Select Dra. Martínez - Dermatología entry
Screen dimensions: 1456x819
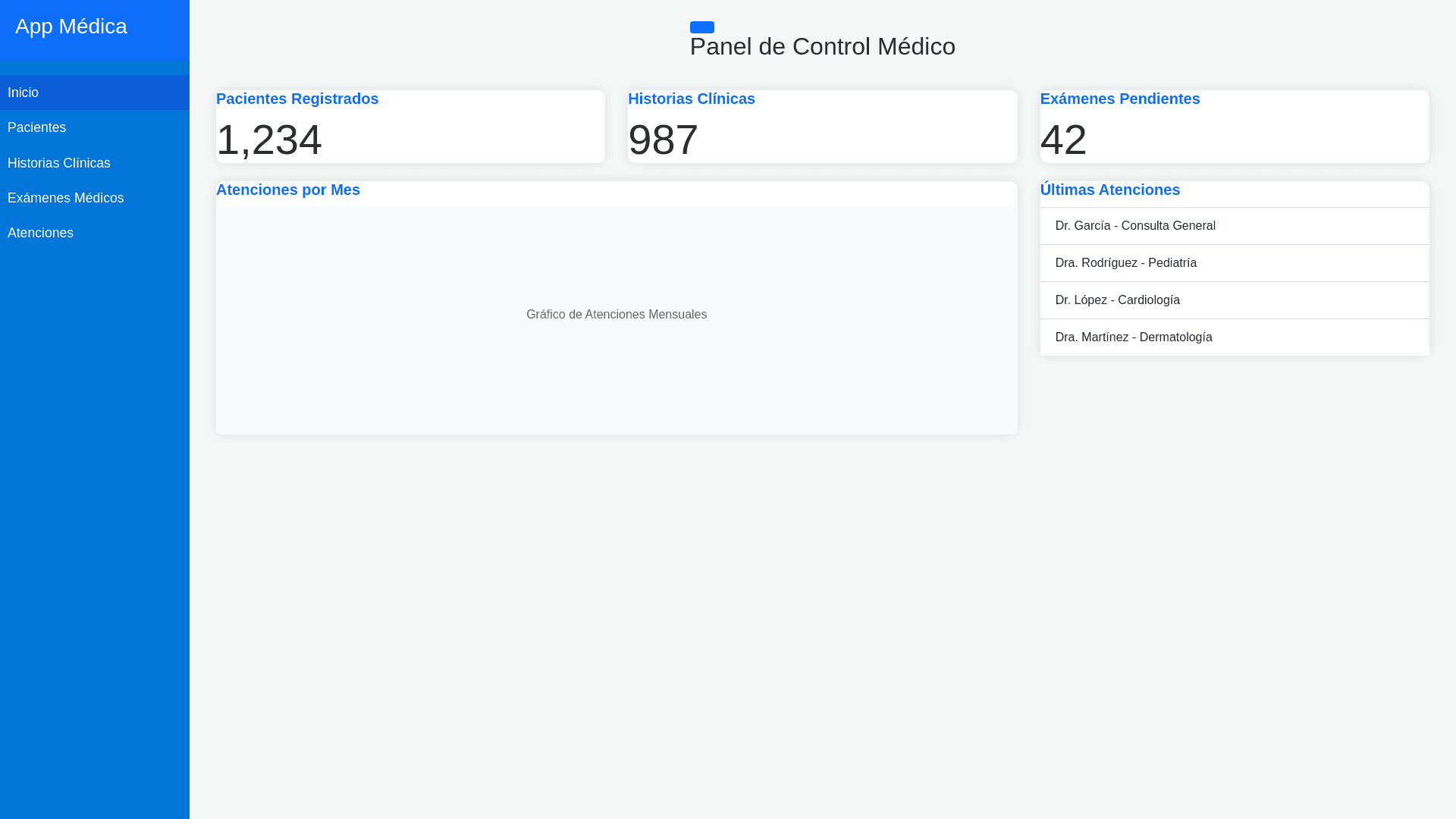1134,337
